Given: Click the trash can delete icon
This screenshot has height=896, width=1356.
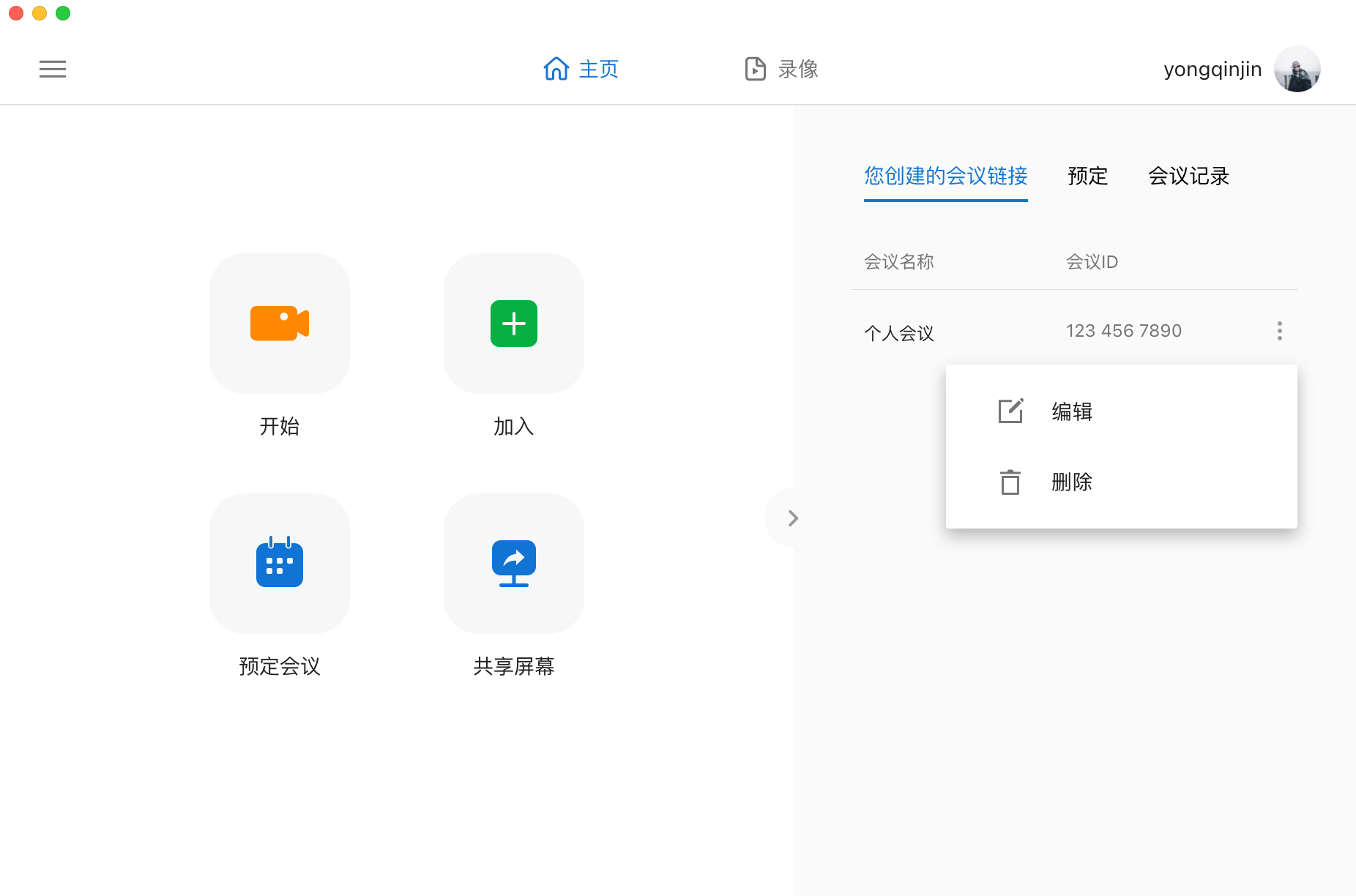Looking at the screenshot, I should [x=1010, y=482].
